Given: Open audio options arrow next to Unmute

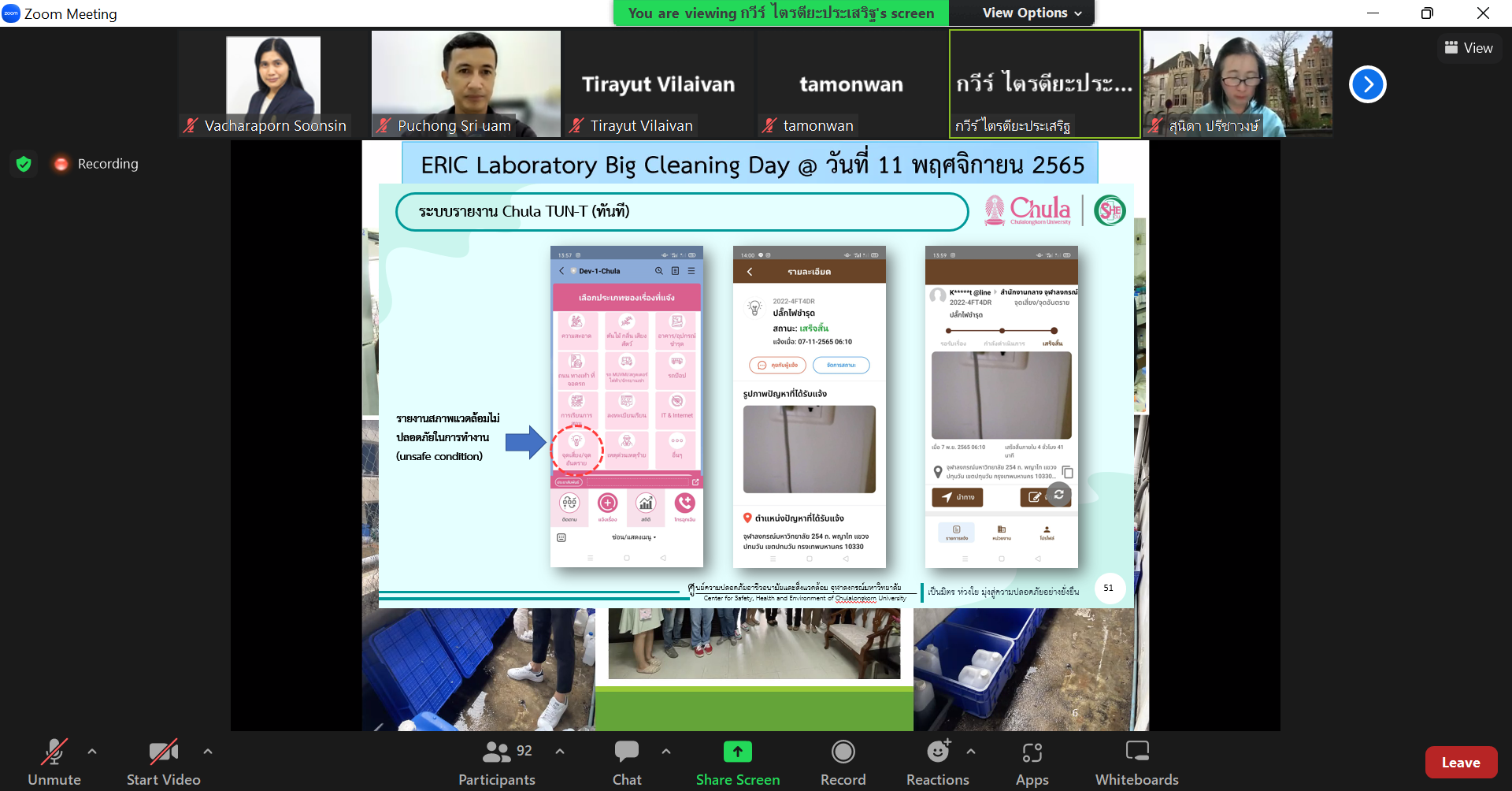Looking at the screenshot, I should coord(92,752).
